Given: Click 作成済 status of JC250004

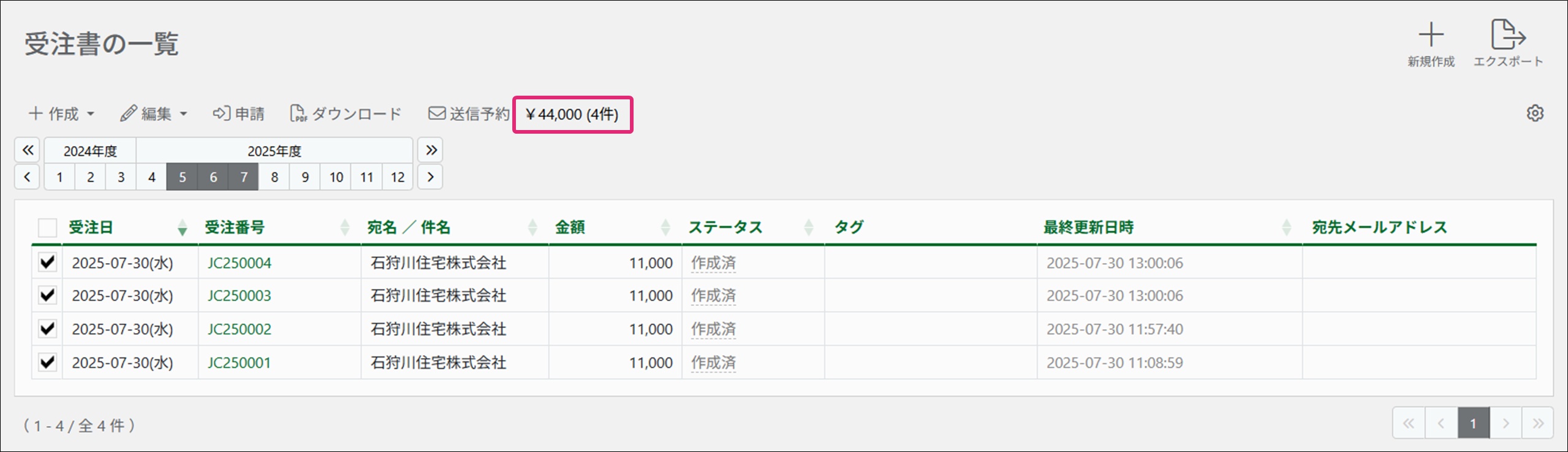Looking at the screenshot, I should point(713,263).
